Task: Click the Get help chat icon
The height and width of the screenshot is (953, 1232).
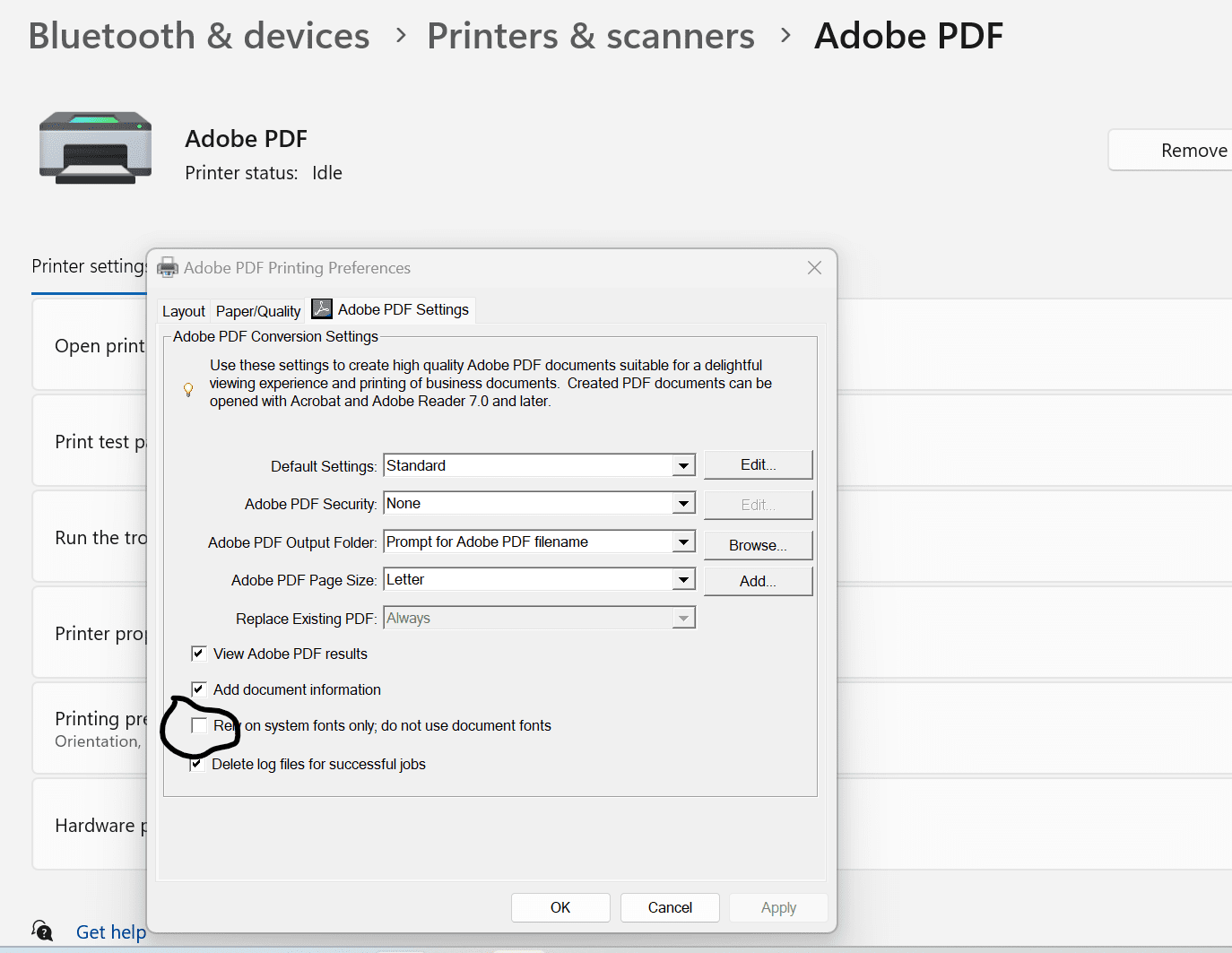Action: point(42,931)
